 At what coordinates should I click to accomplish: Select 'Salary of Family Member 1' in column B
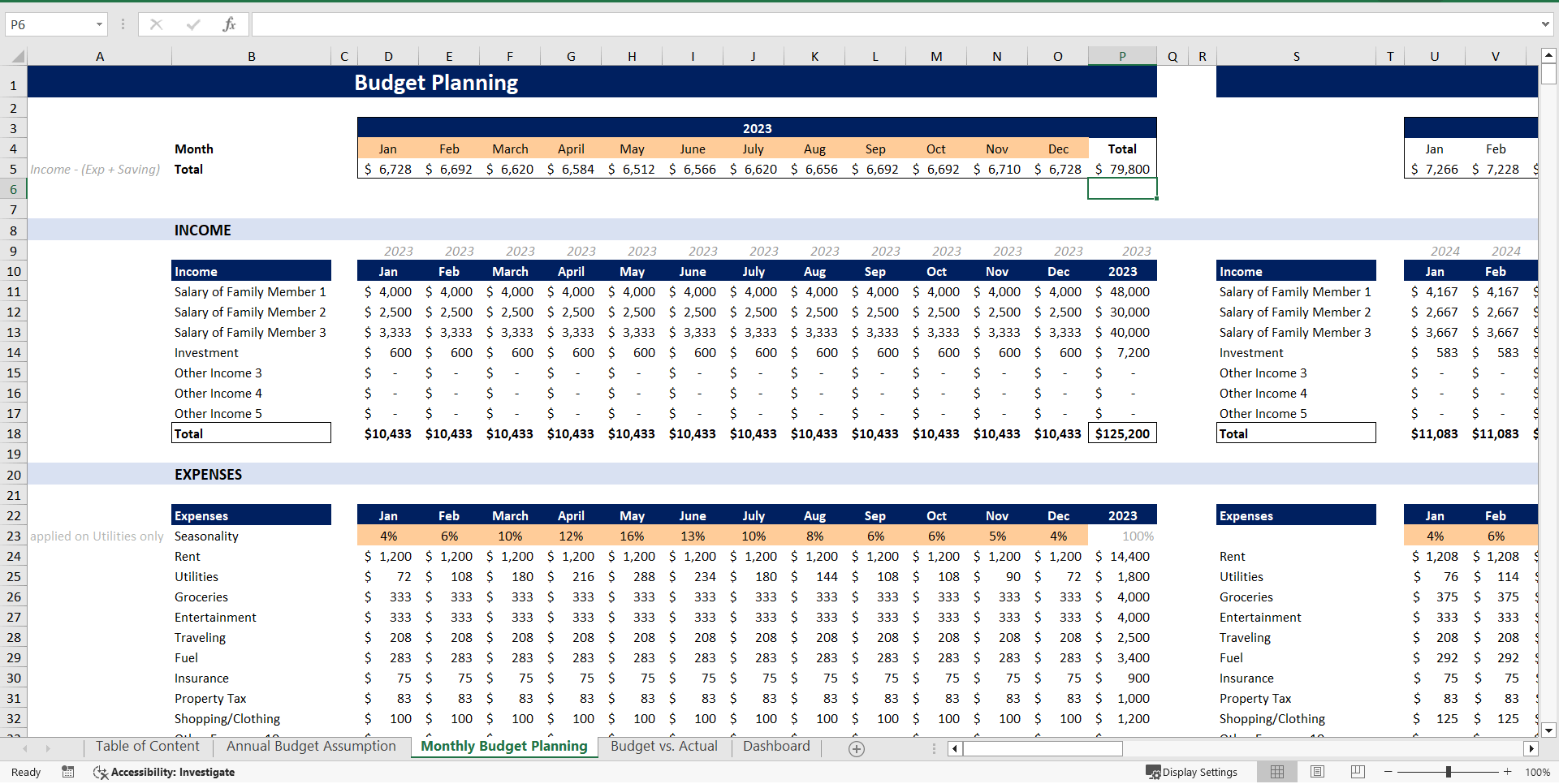[x=250, y=291]
